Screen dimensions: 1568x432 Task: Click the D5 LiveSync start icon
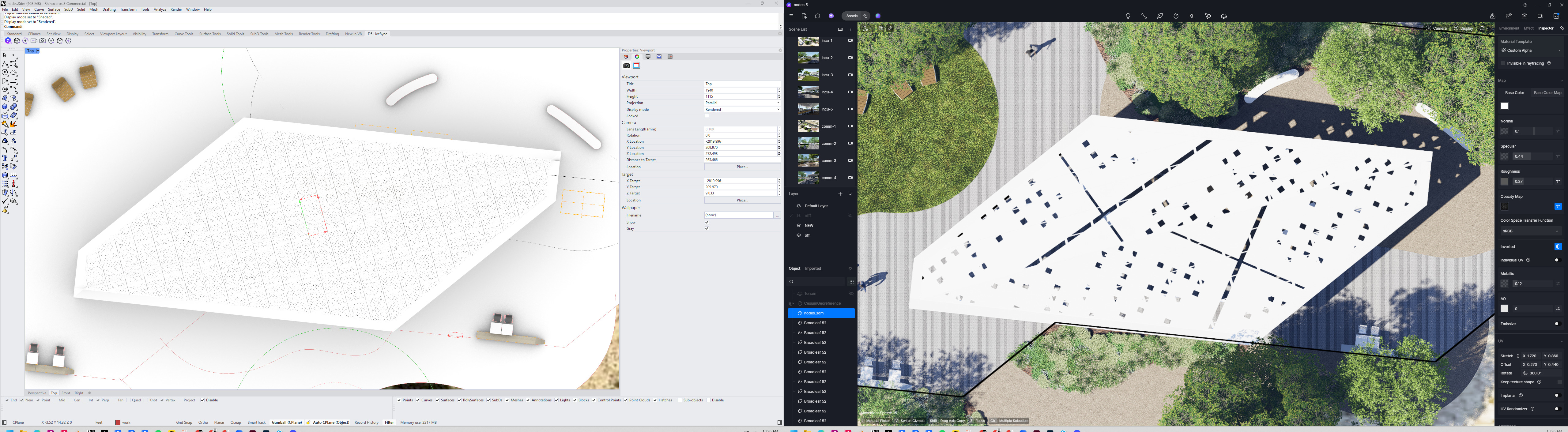[x=8, y=41]
